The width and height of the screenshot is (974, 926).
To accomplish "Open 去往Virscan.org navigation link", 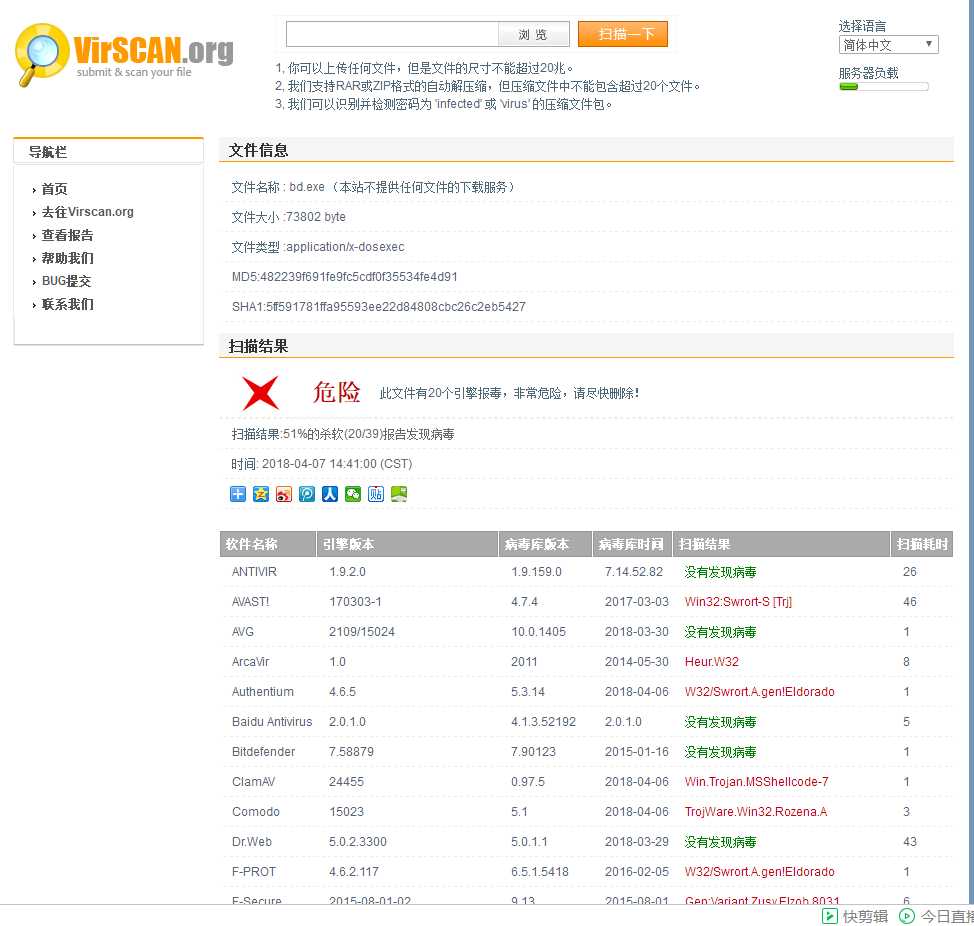I will tap(88, 212).
